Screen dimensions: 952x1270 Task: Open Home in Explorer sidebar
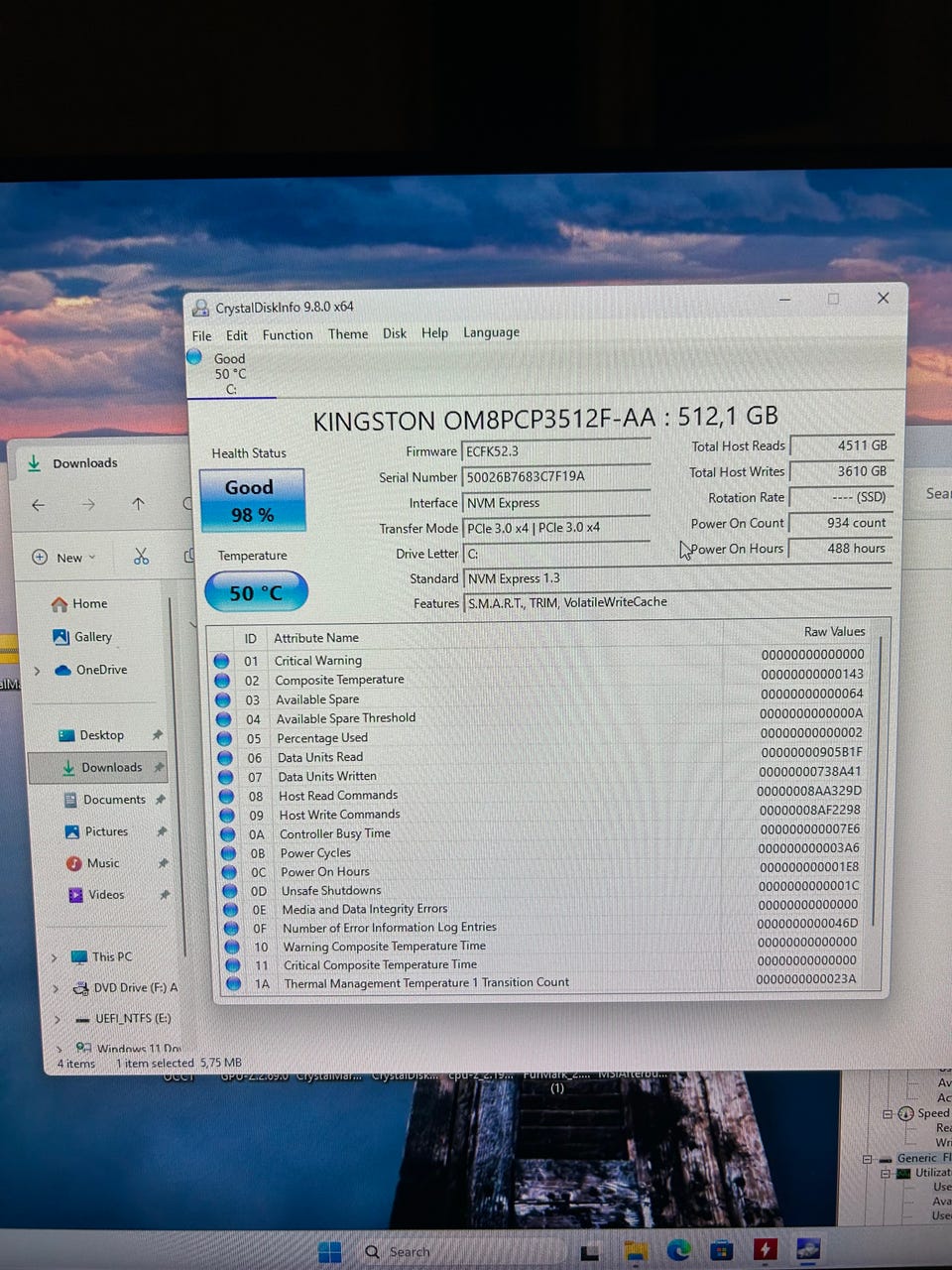coord(79,603)
